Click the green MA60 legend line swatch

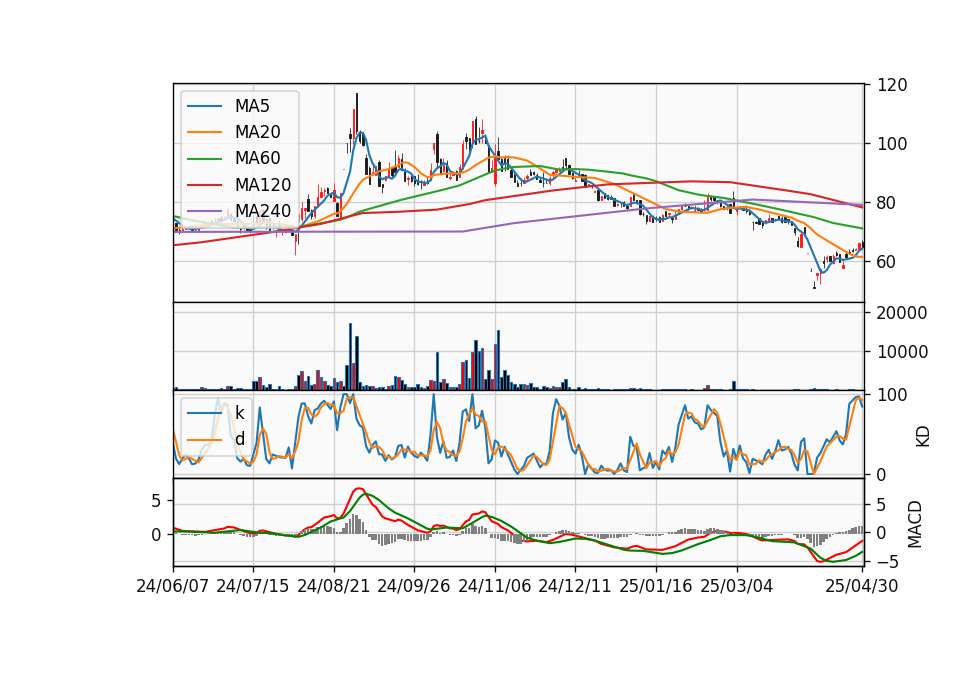pos(204,159)
